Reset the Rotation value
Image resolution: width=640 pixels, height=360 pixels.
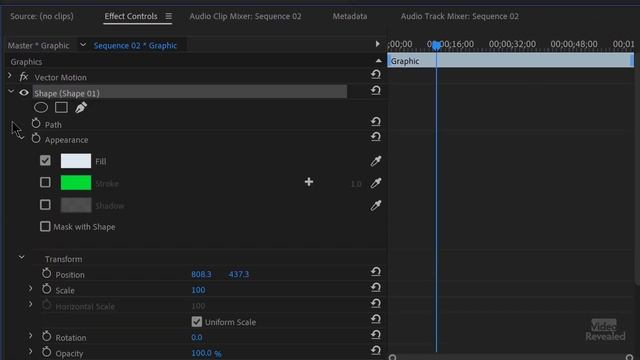pyautogui.click(x=376, y=335)
